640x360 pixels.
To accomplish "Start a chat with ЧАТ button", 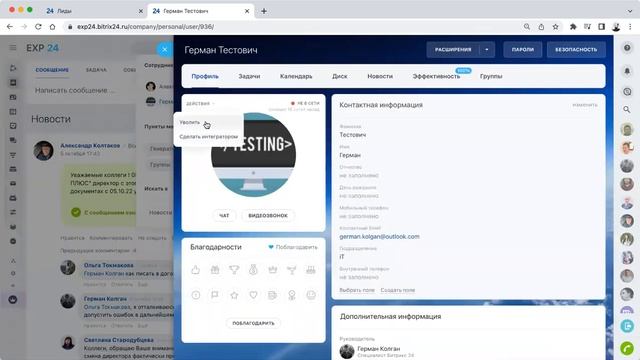I will pos(224,216).
